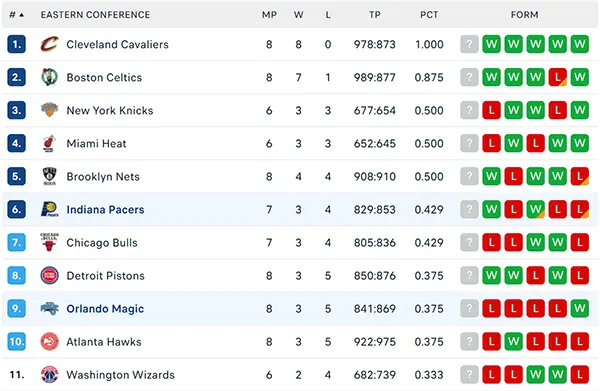Sort table by PCT column header
The height and width of the screenshot is (391, 600).
point(429,15)
